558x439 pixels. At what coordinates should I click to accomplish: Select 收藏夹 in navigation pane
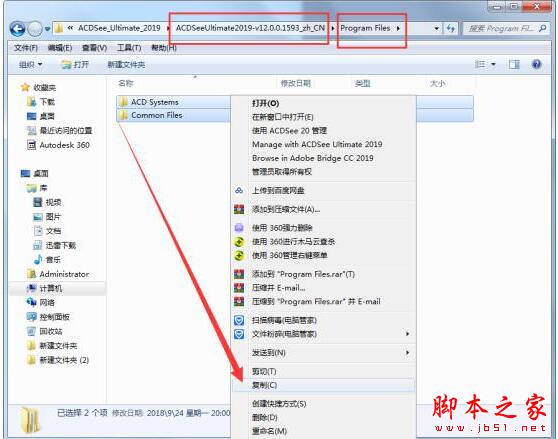[38, 88]
